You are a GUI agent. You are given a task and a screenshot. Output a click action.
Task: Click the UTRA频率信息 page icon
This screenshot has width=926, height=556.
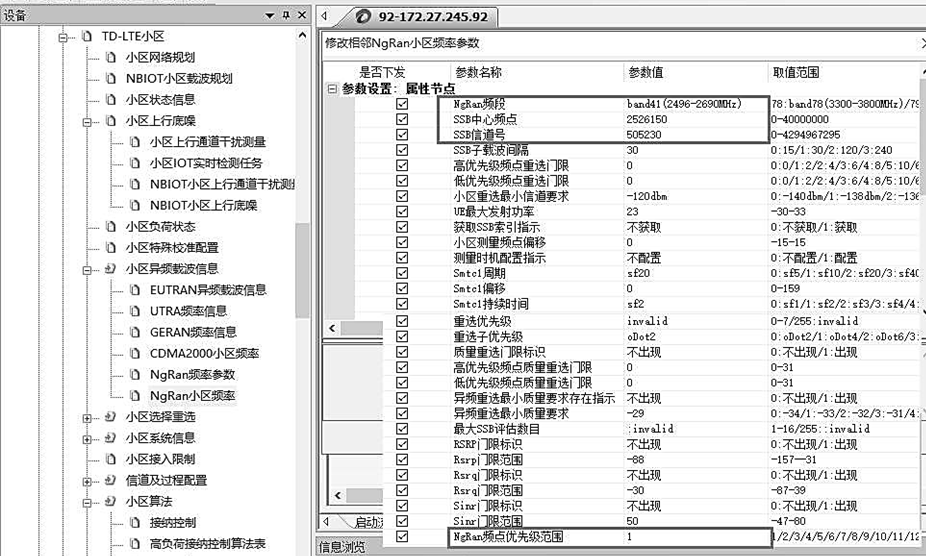(x=135, y=311)
